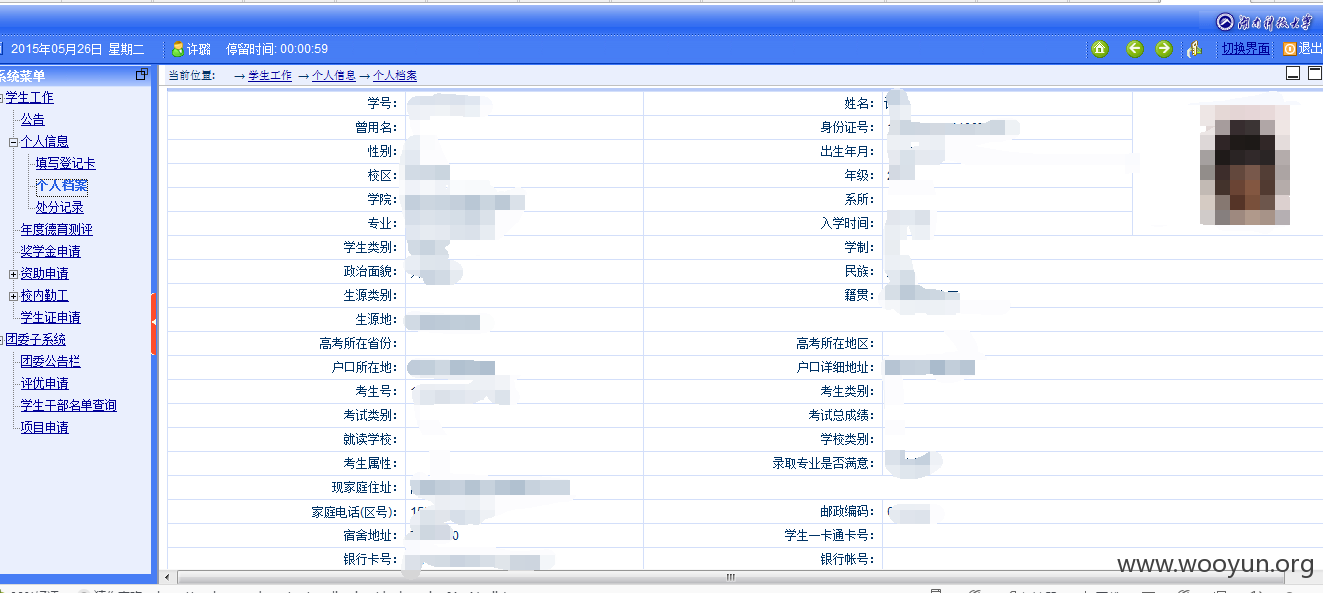
Task: Open 学生证申请 menu entry
Action: pos(51,318)
